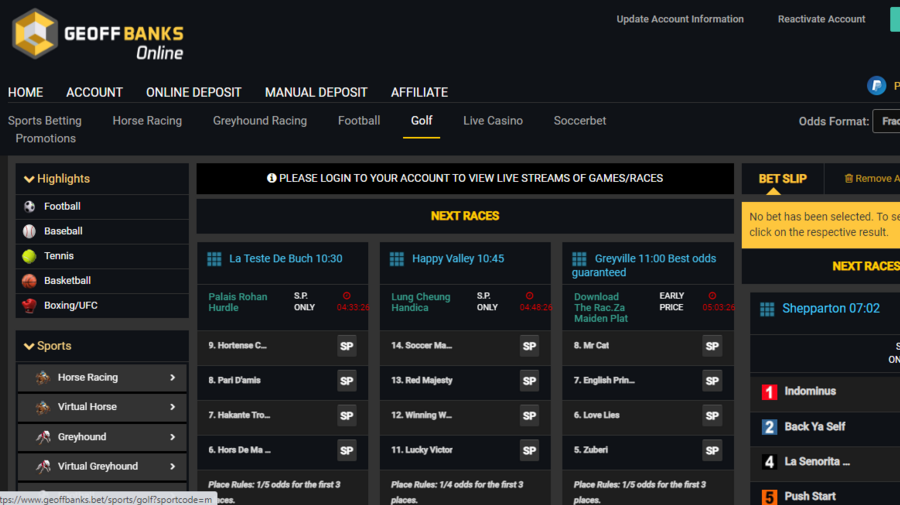Click SP button for 9. Hortense C...
Screen dimensions: 900x505
346,346
